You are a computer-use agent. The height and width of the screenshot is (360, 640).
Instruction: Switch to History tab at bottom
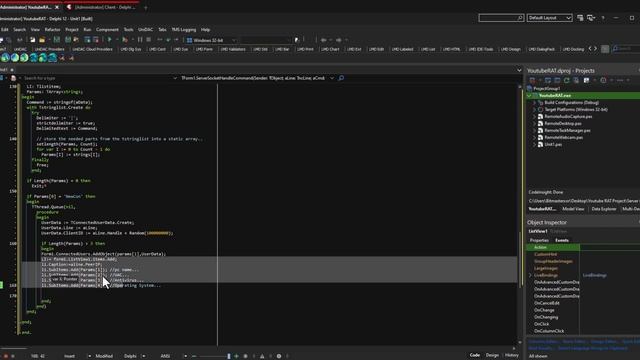click(511, 355)
